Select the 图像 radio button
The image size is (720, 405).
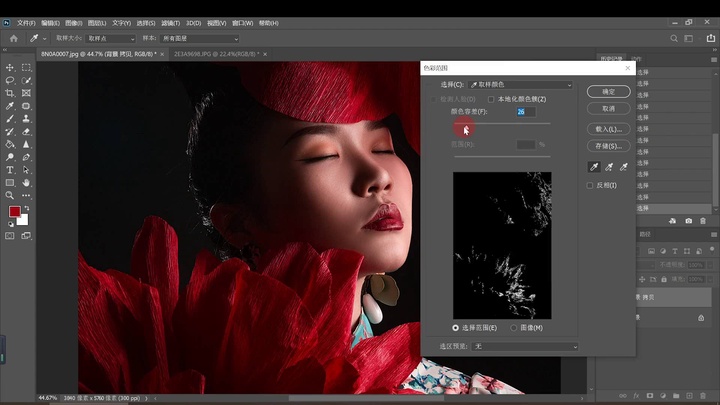tap(515, 328)
